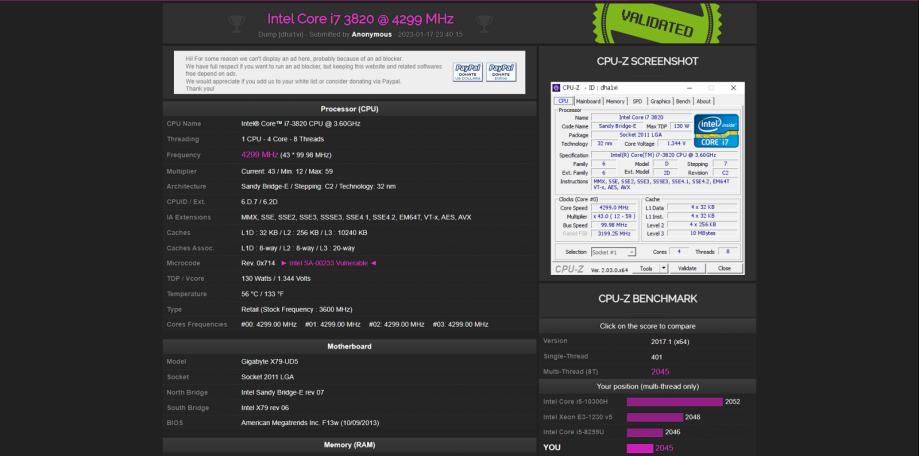This screenshot has height=456, width=919.
Task: Click the Intel X79 rev 06 south bridge value
Action: (265, 407)
